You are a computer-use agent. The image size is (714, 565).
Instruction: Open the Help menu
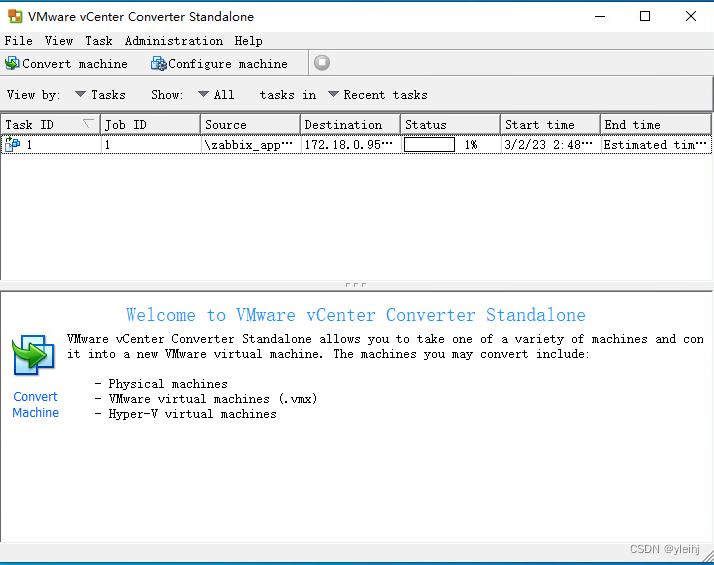click(x=249, y=41)
